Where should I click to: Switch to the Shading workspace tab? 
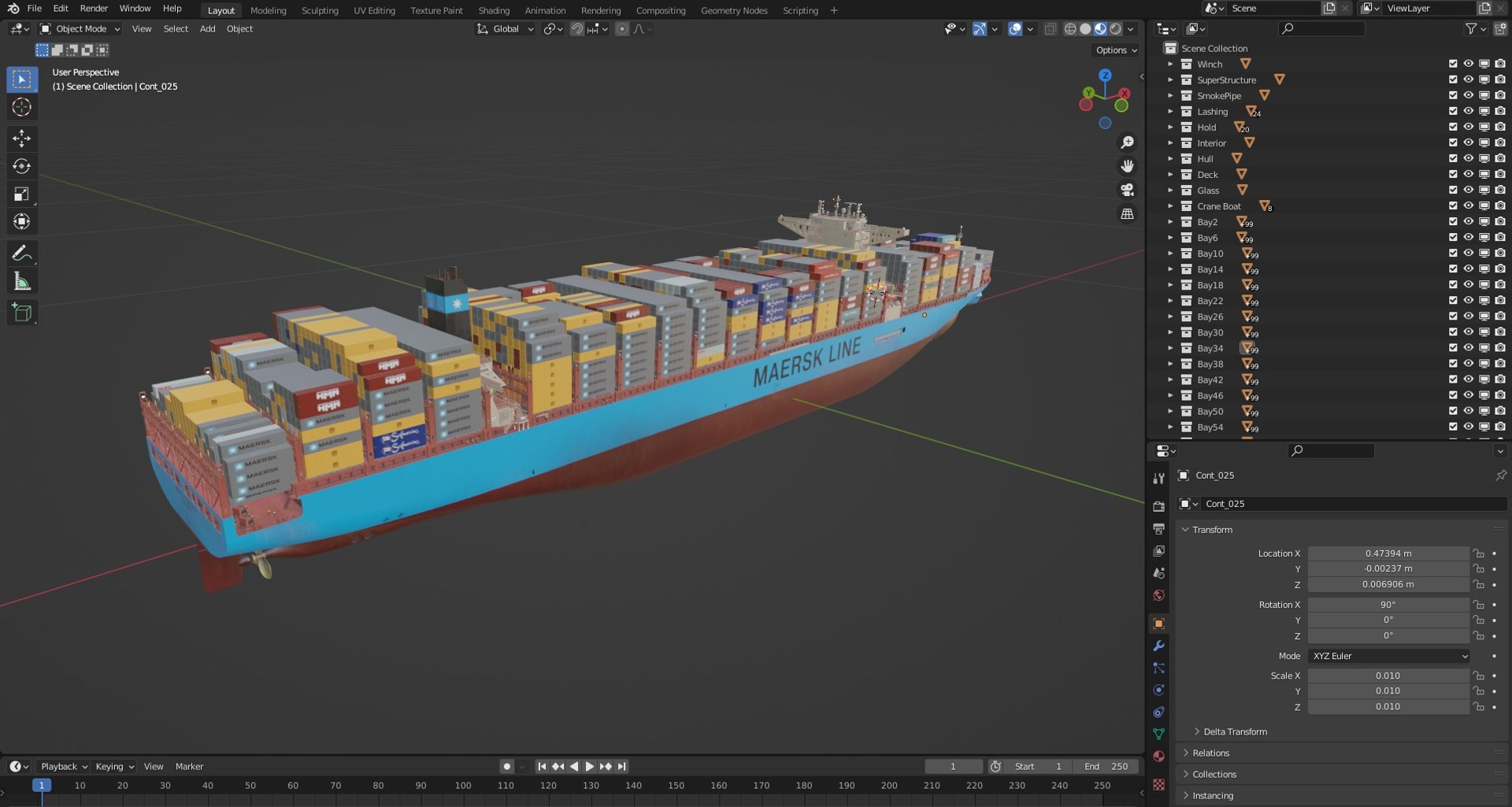(494, 10)
